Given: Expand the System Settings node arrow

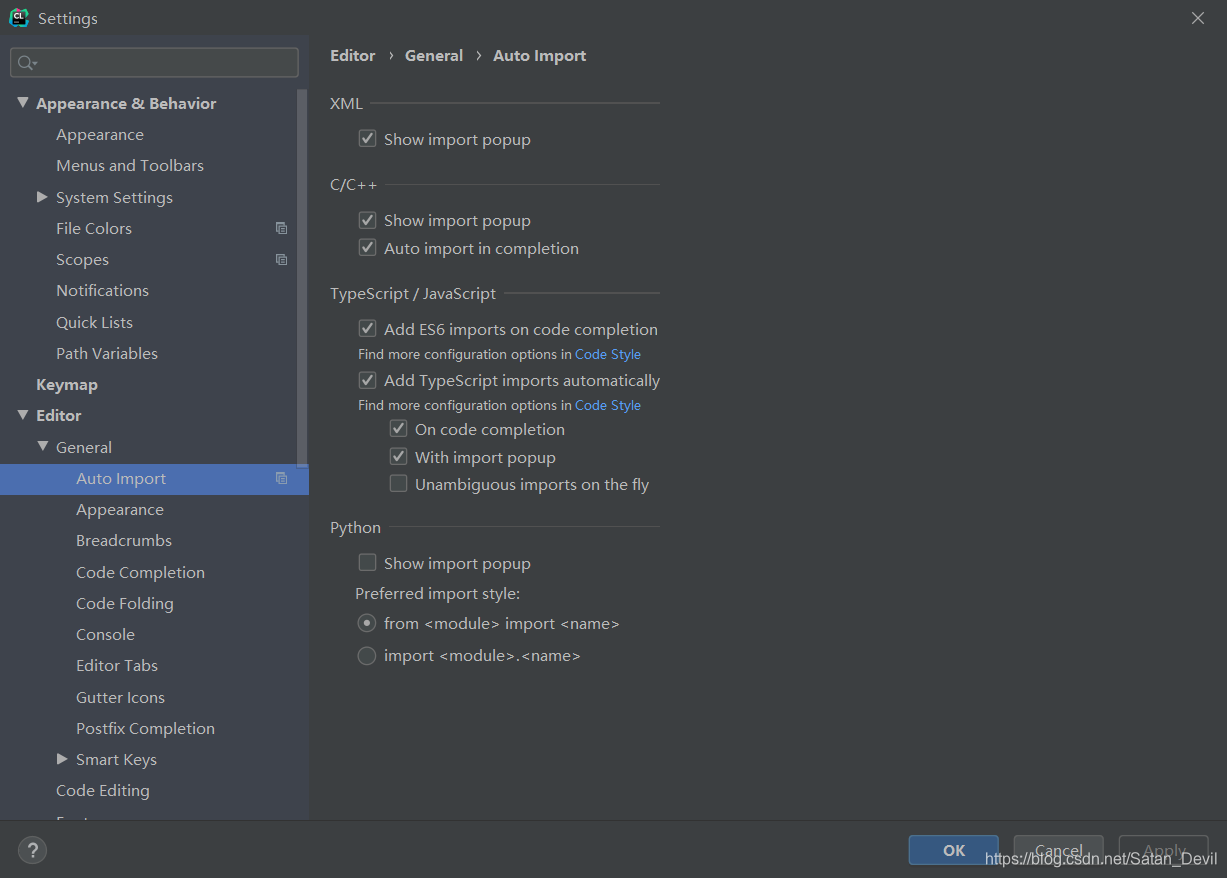Looking at the screenshot, I should point(42,197).
